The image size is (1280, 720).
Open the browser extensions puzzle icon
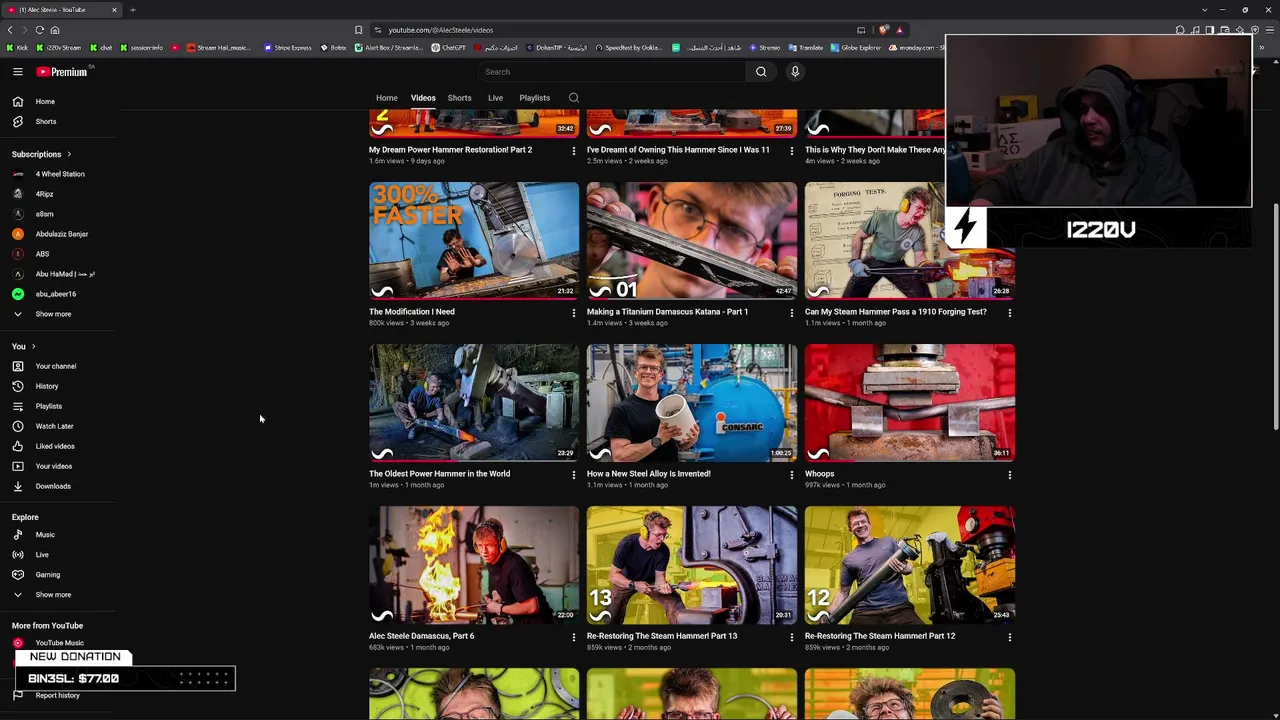coord(1180,30)
